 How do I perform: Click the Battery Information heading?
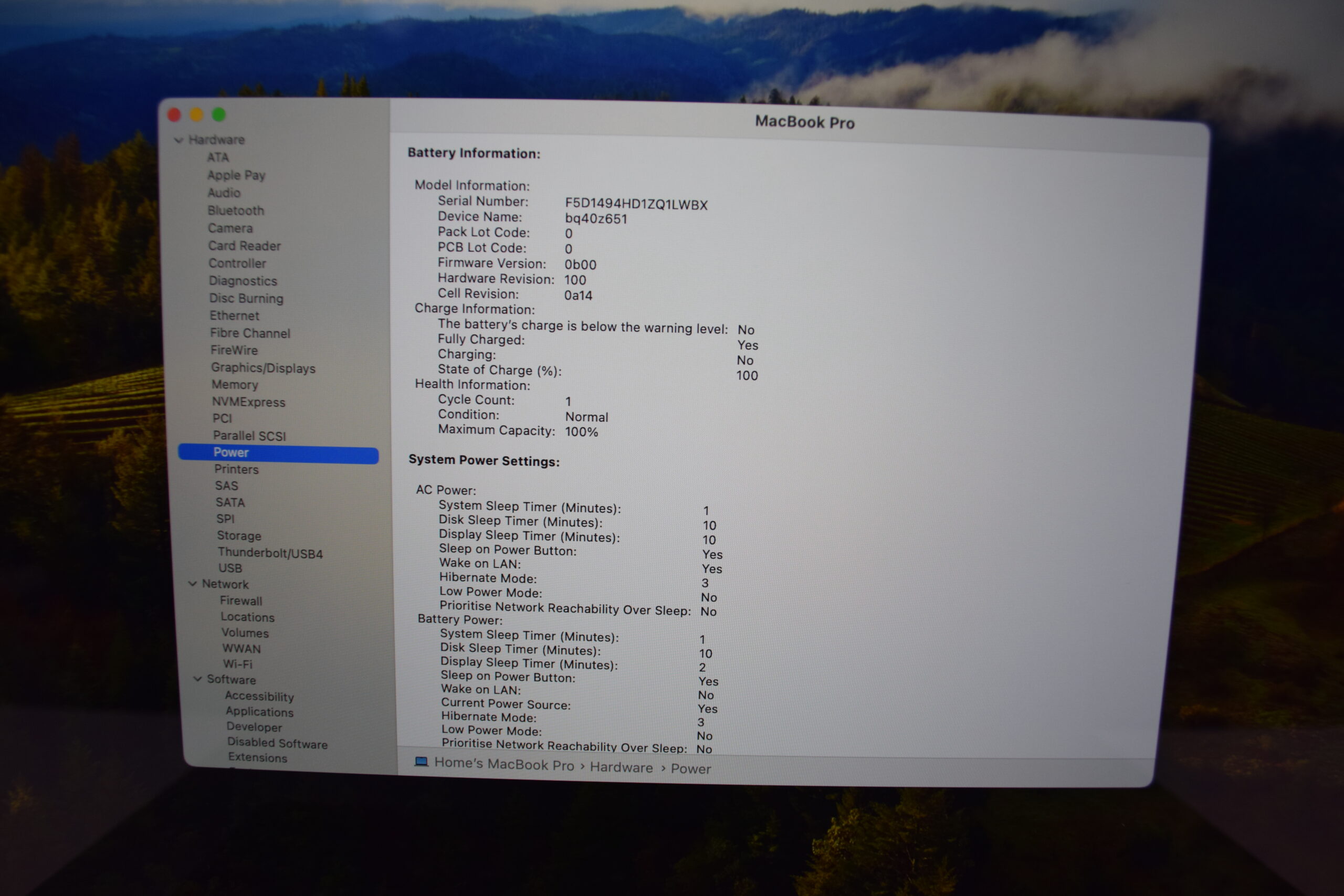click(x=474, y=153)
